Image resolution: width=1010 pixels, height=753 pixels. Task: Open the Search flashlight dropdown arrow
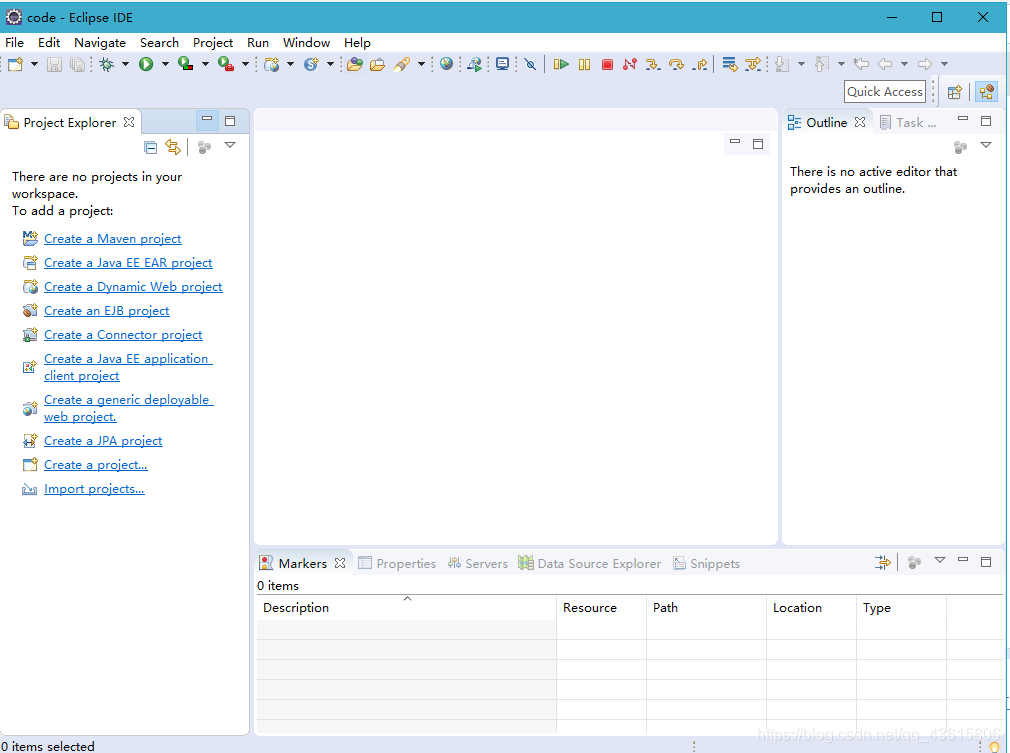click(421, 64)
